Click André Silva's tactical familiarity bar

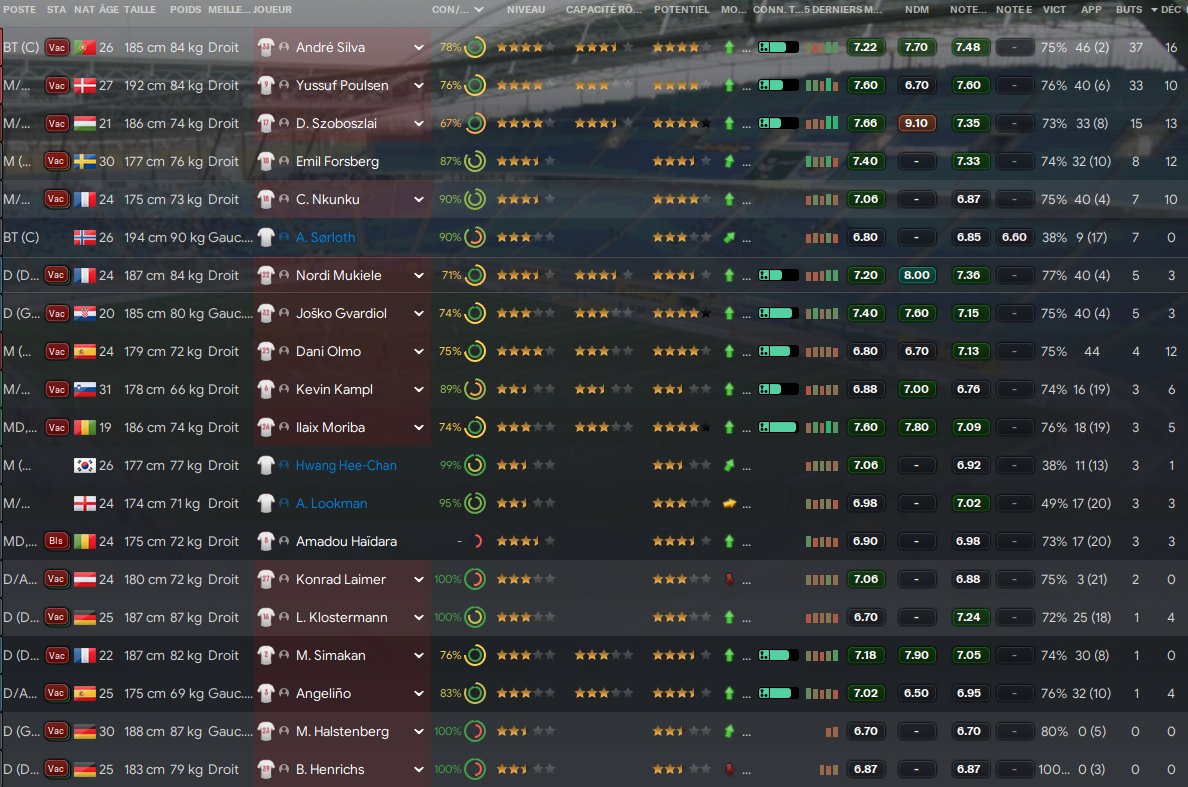click(x=778, y=47)
